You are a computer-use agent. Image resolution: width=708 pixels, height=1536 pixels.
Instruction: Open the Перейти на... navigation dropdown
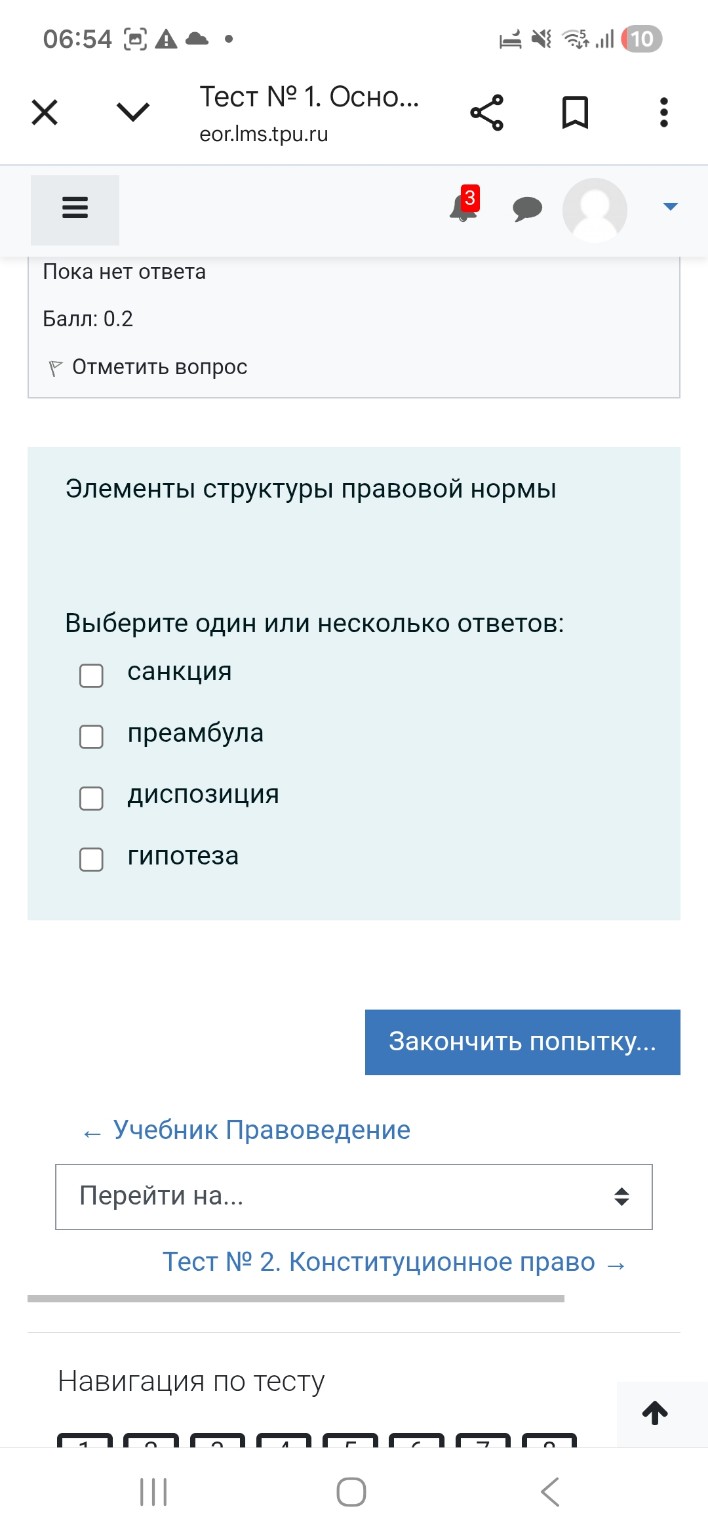click(x=354, y=1196)
